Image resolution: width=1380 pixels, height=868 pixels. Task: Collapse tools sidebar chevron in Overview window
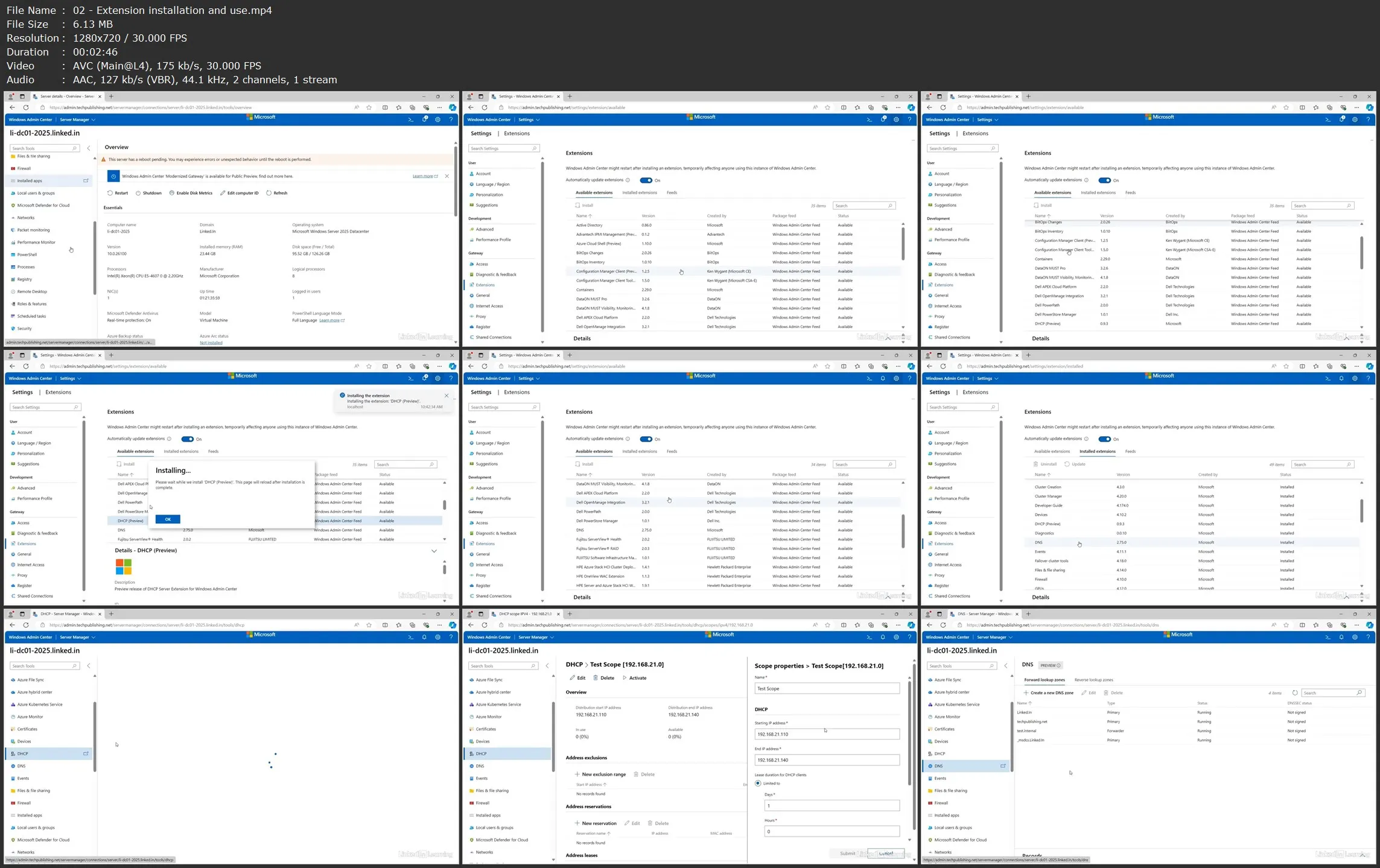point(89,148)
